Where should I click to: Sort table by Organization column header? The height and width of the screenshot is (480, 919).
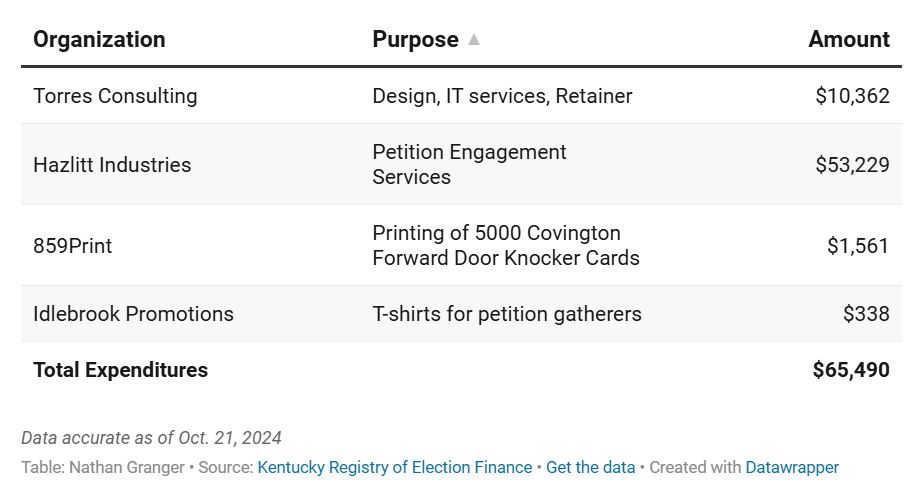tap(99, 40)
